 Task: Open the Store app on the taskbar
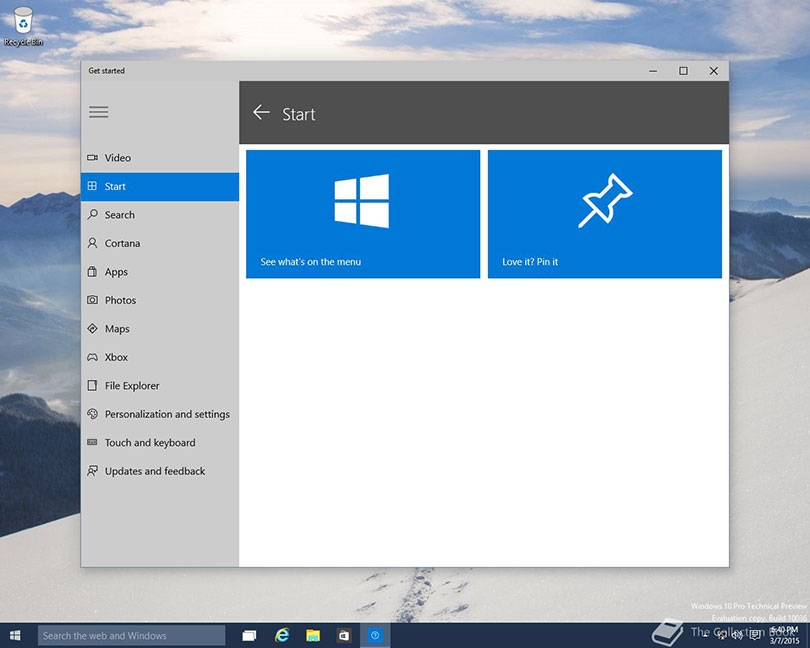[x=344, y=636]
